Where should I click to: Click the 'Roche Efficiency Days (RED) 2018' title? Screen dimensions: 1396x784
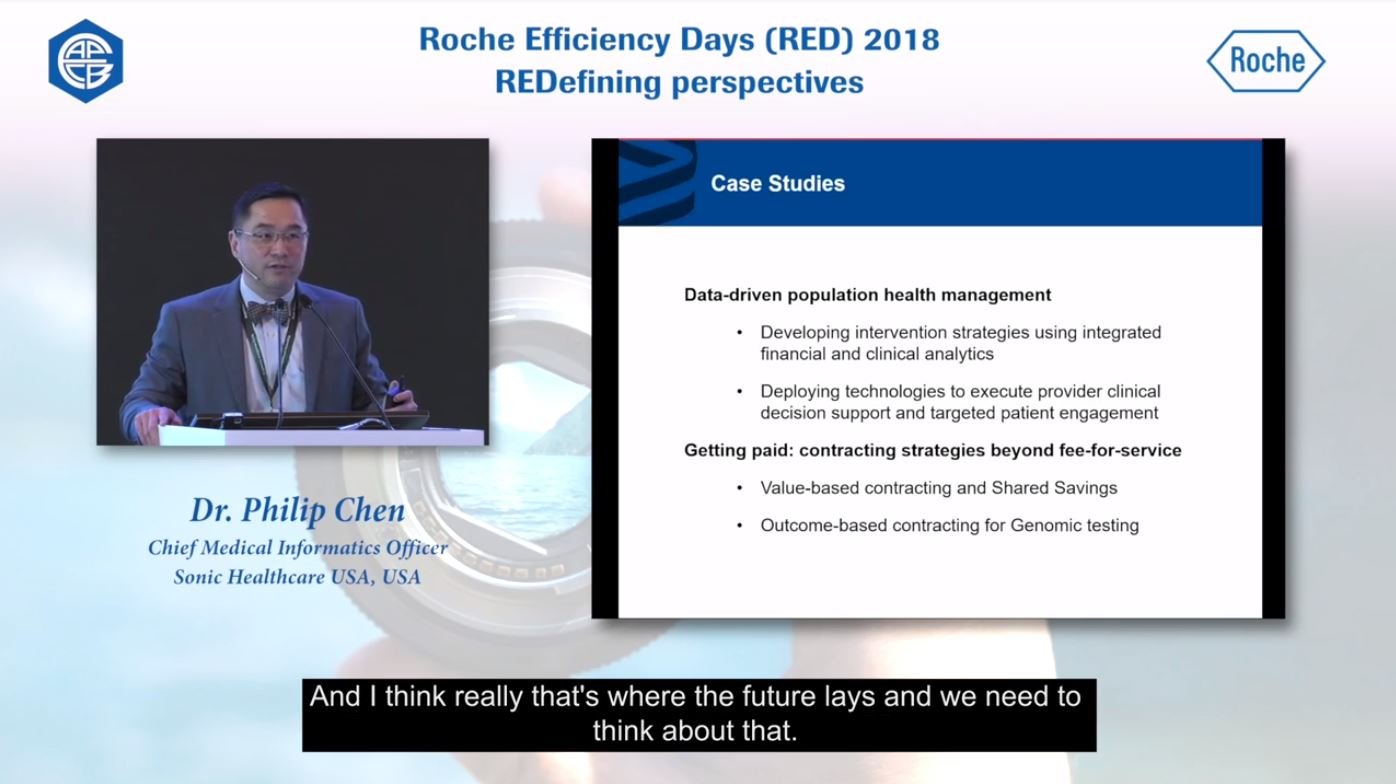pos(679,39)
